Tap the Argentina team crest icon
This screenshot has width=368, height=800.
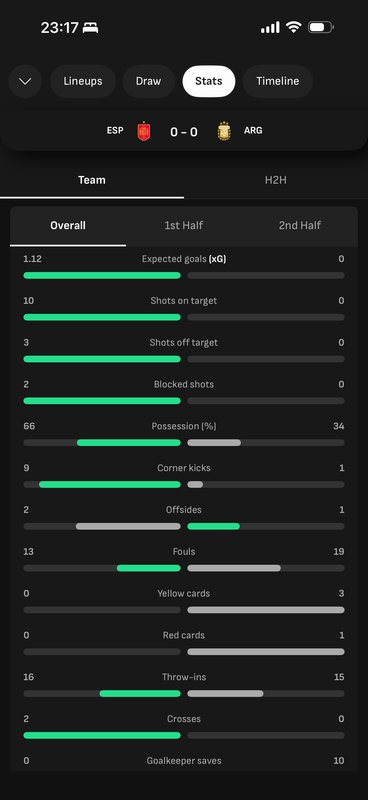coord(224,131)
